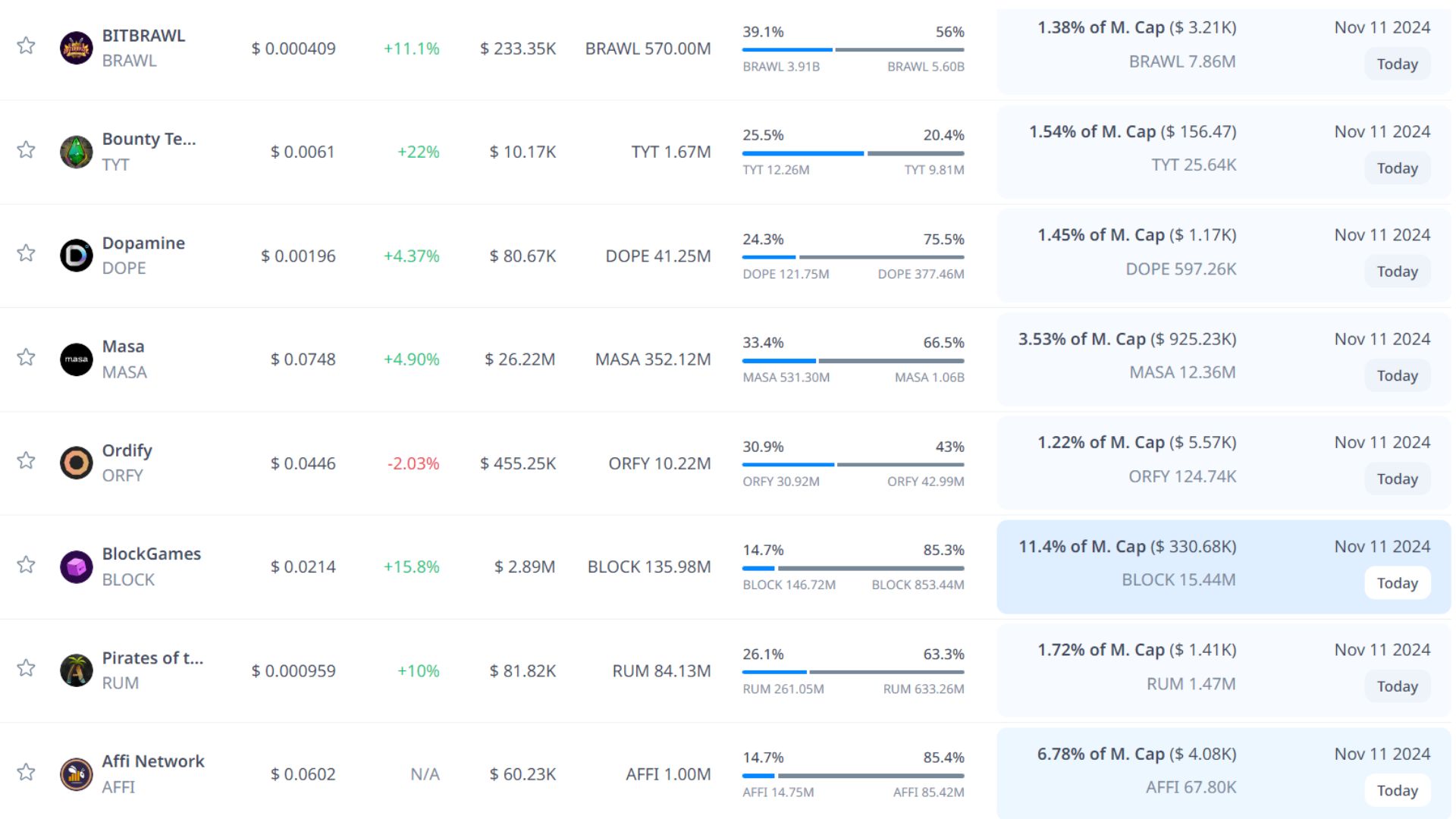
Task: Toggle favorite star for Masa
Action: [x=27, y=357]
